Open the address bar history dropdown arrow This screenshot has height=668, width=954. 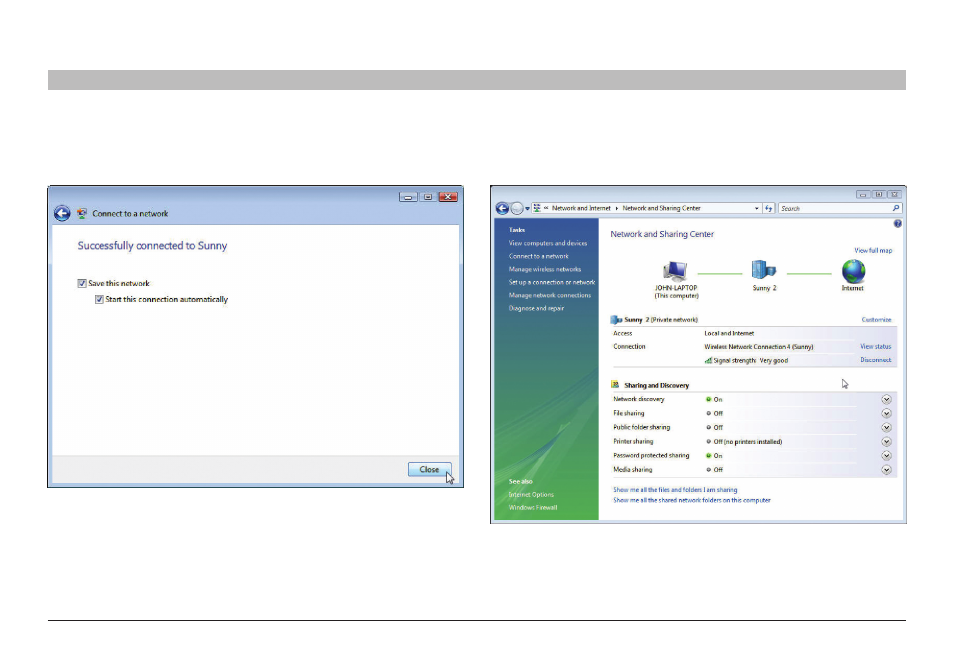[x=756, y=208]
